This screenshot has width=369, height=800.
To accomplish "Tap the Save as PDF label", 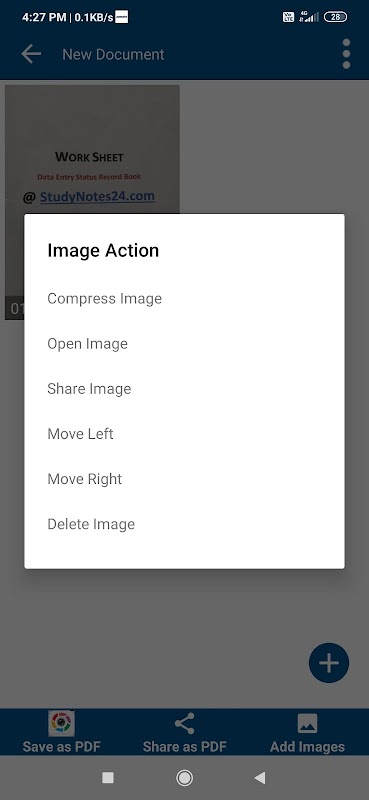I will point(62,746).
